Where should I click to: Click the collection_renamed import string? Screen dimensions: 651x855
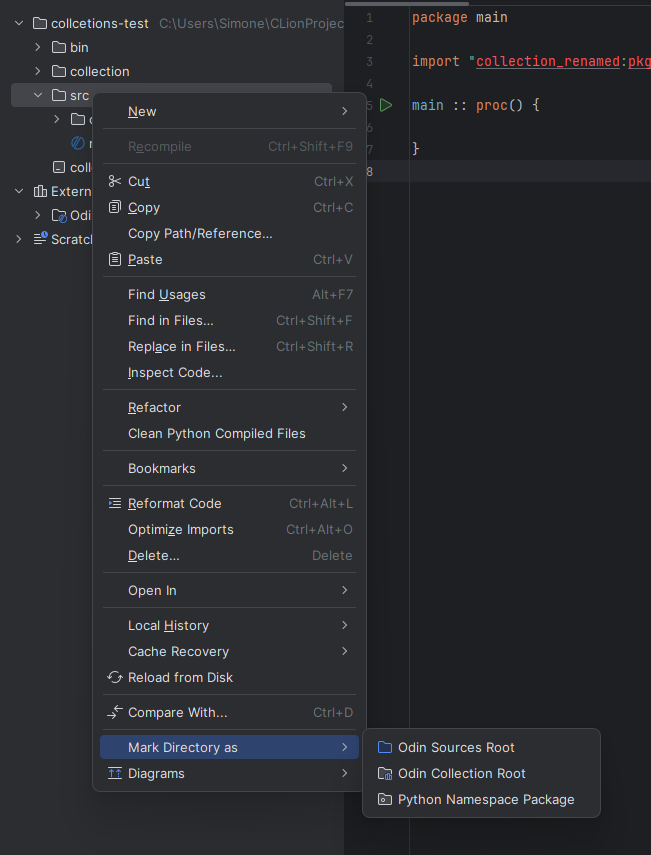click(548, 61)
